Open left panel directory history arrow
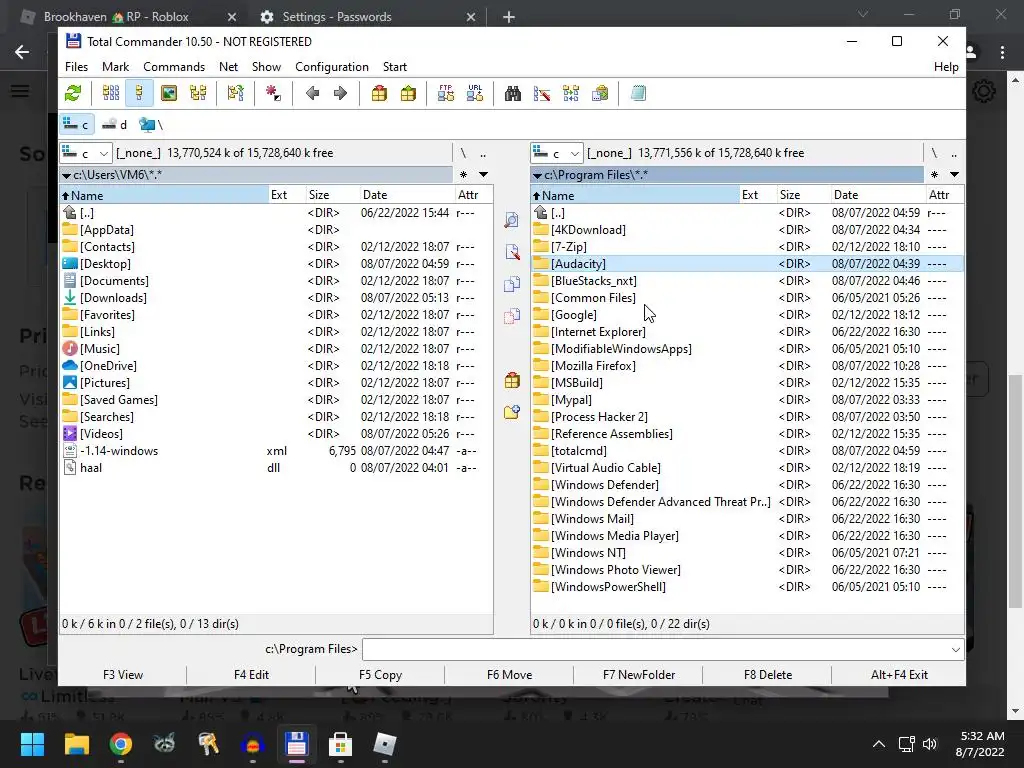1024x768 pixels. 483,174
